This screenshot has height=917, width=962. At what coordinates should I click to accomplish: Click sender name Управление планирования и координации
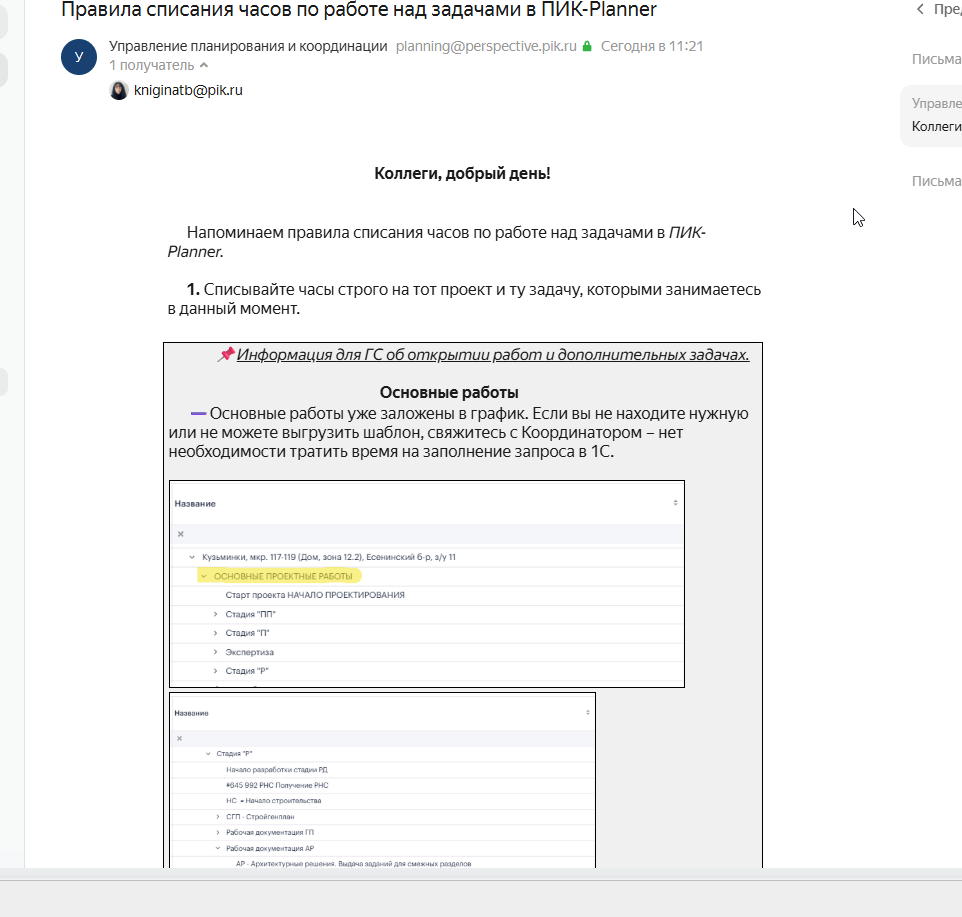248,46
